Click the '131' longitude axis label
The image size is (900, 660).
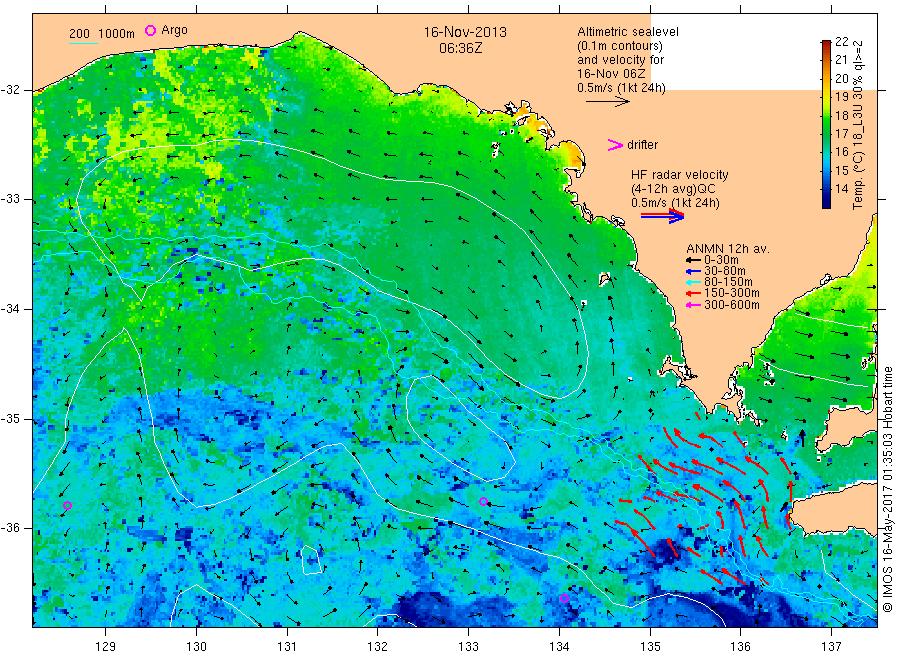click(287, 647)
